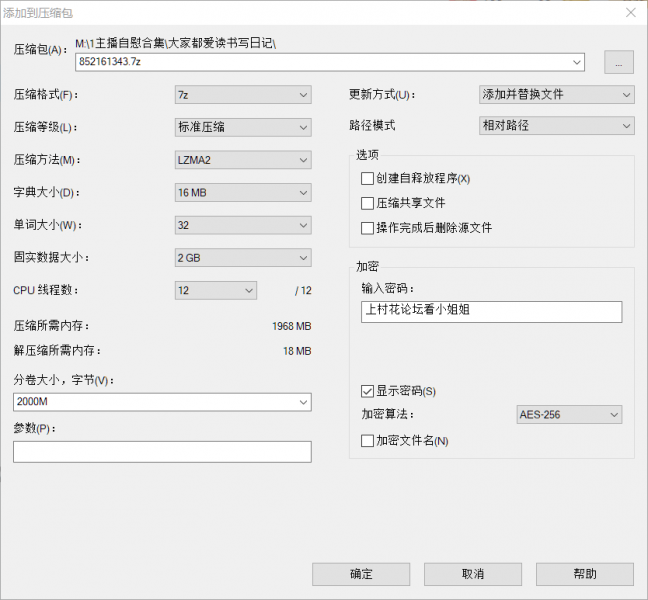
Task: Open the 分卷大小 dropdown showing 2000M
Action: pos(162,402)
